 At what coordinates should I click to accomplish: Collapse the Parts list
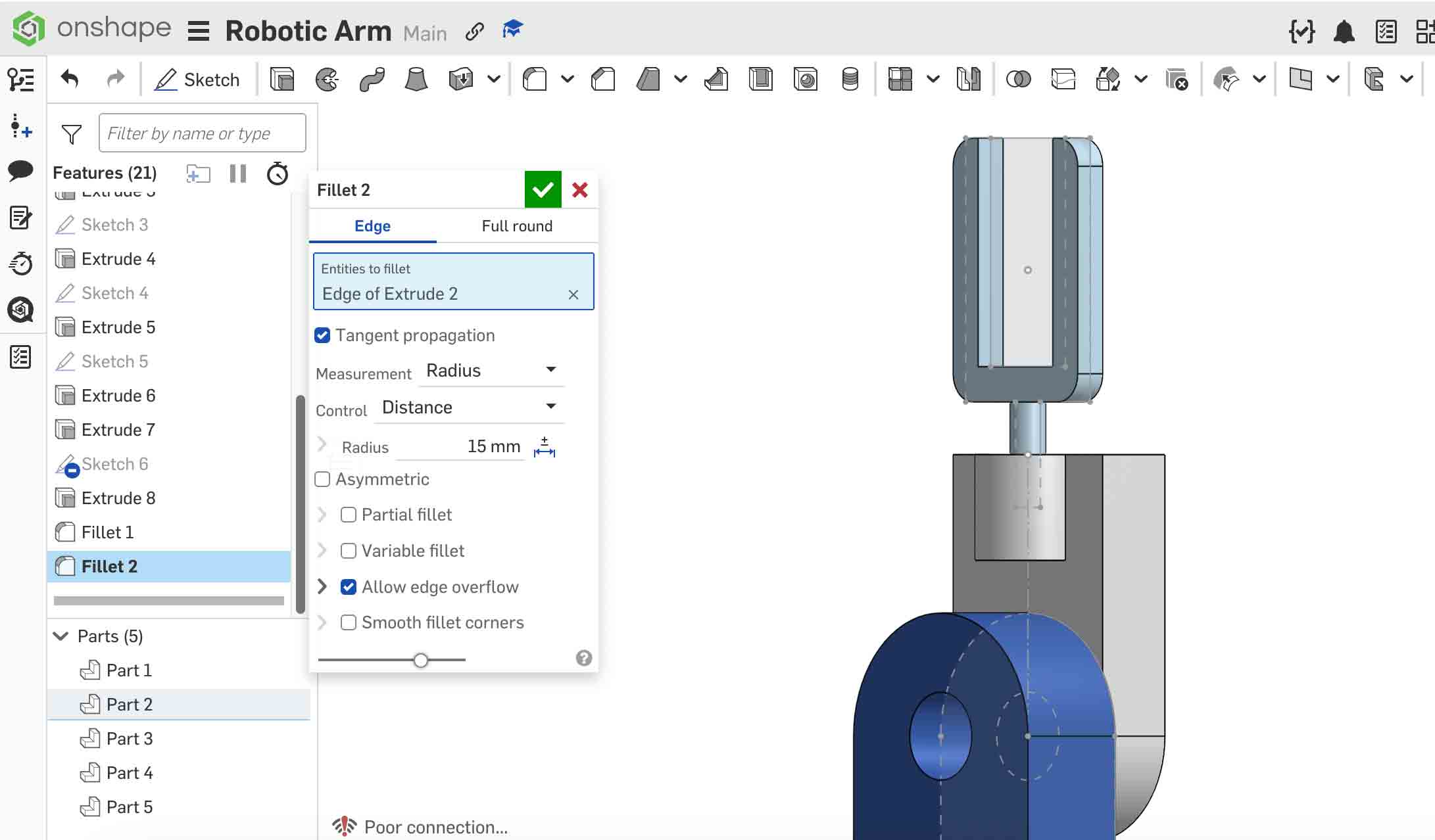coord(60,636)
